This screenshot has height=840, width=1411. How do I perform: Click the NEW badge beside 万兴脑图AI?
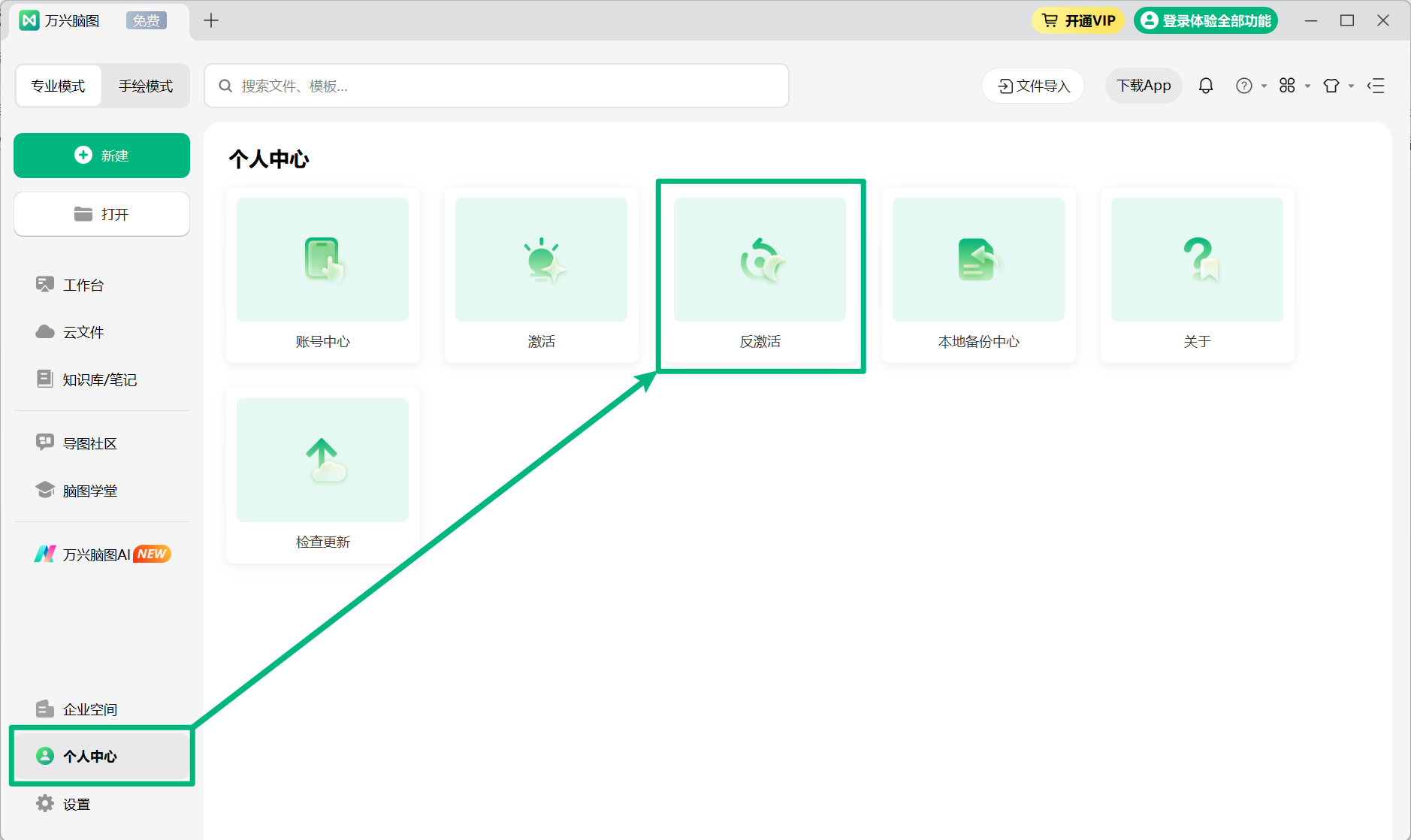(x=153, y=554)
